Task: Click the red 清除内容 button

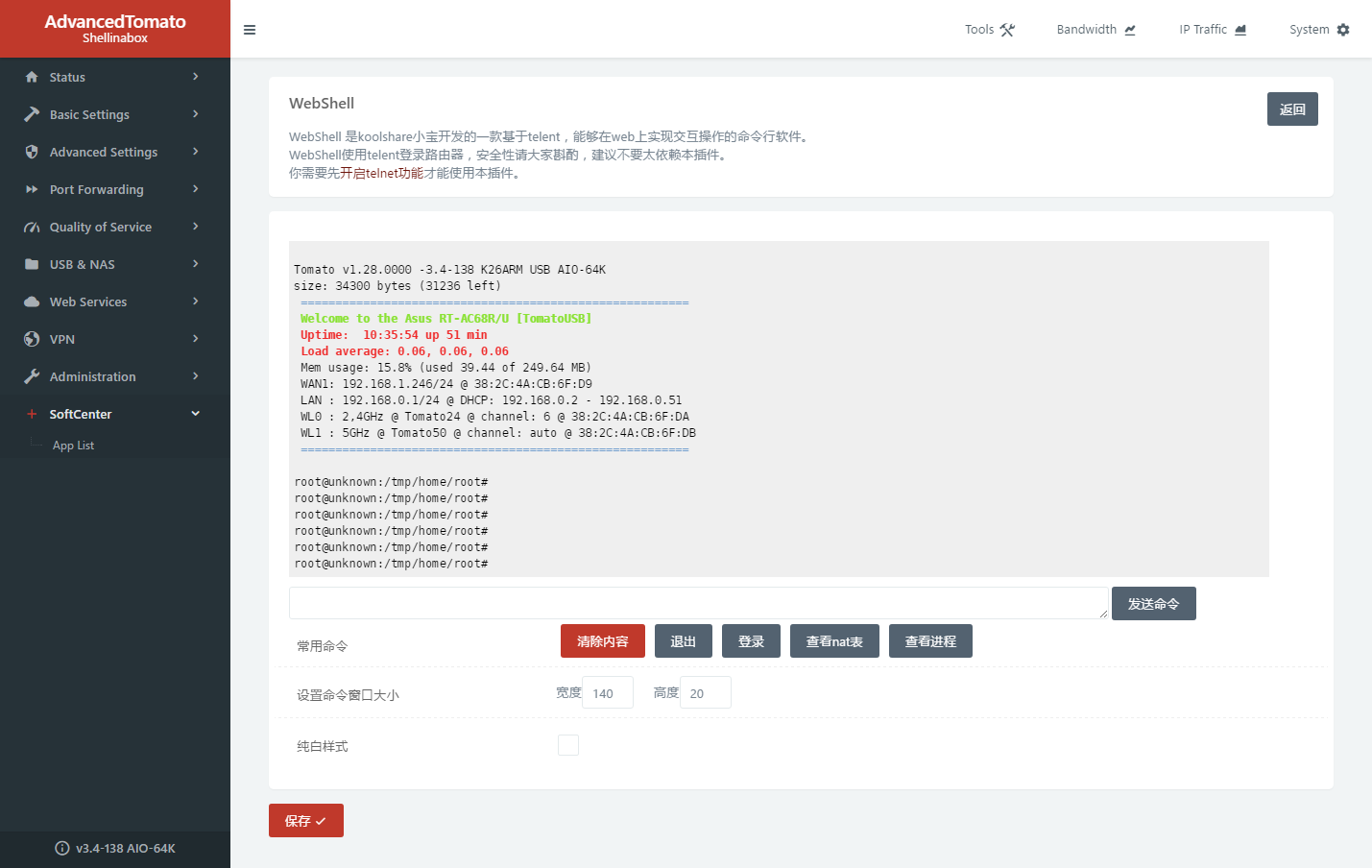Action: (x=602, y=641)
